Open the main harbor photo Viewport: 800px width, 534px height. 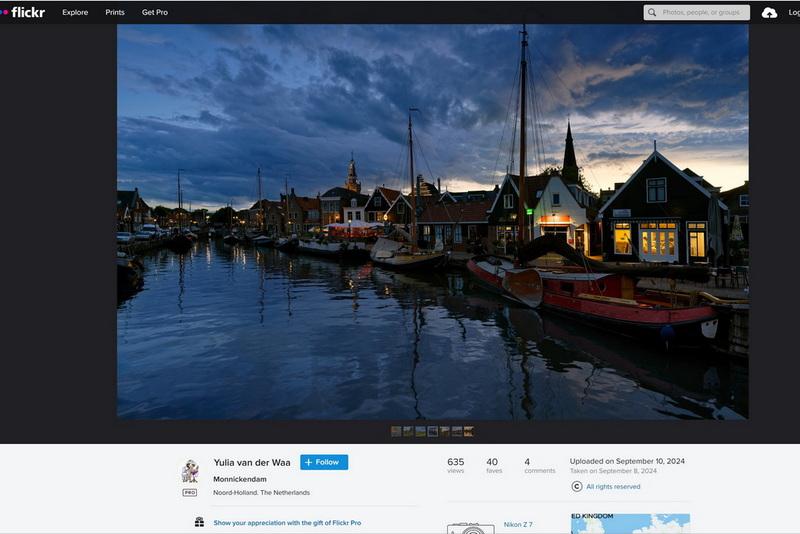click(x=433, y=222)
